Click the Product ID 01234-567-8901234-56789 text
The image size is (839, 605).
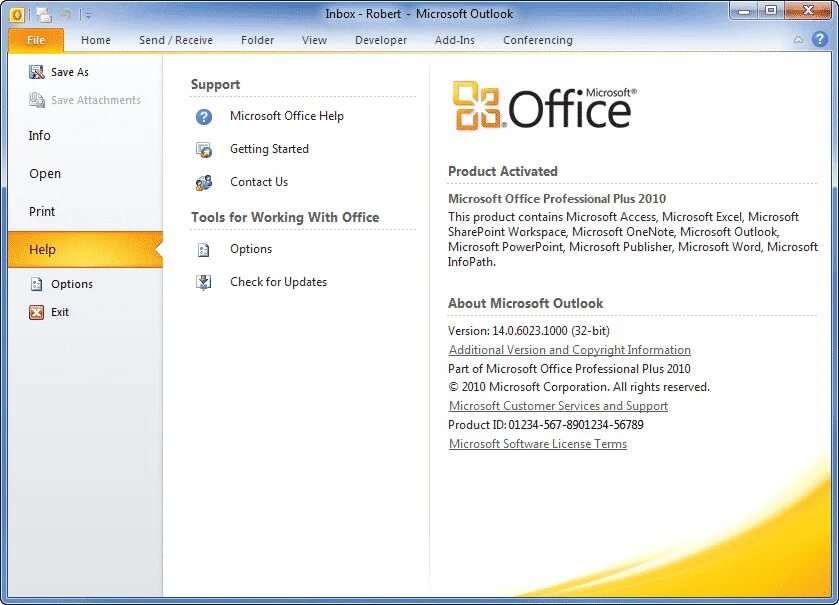click(546, 425)
